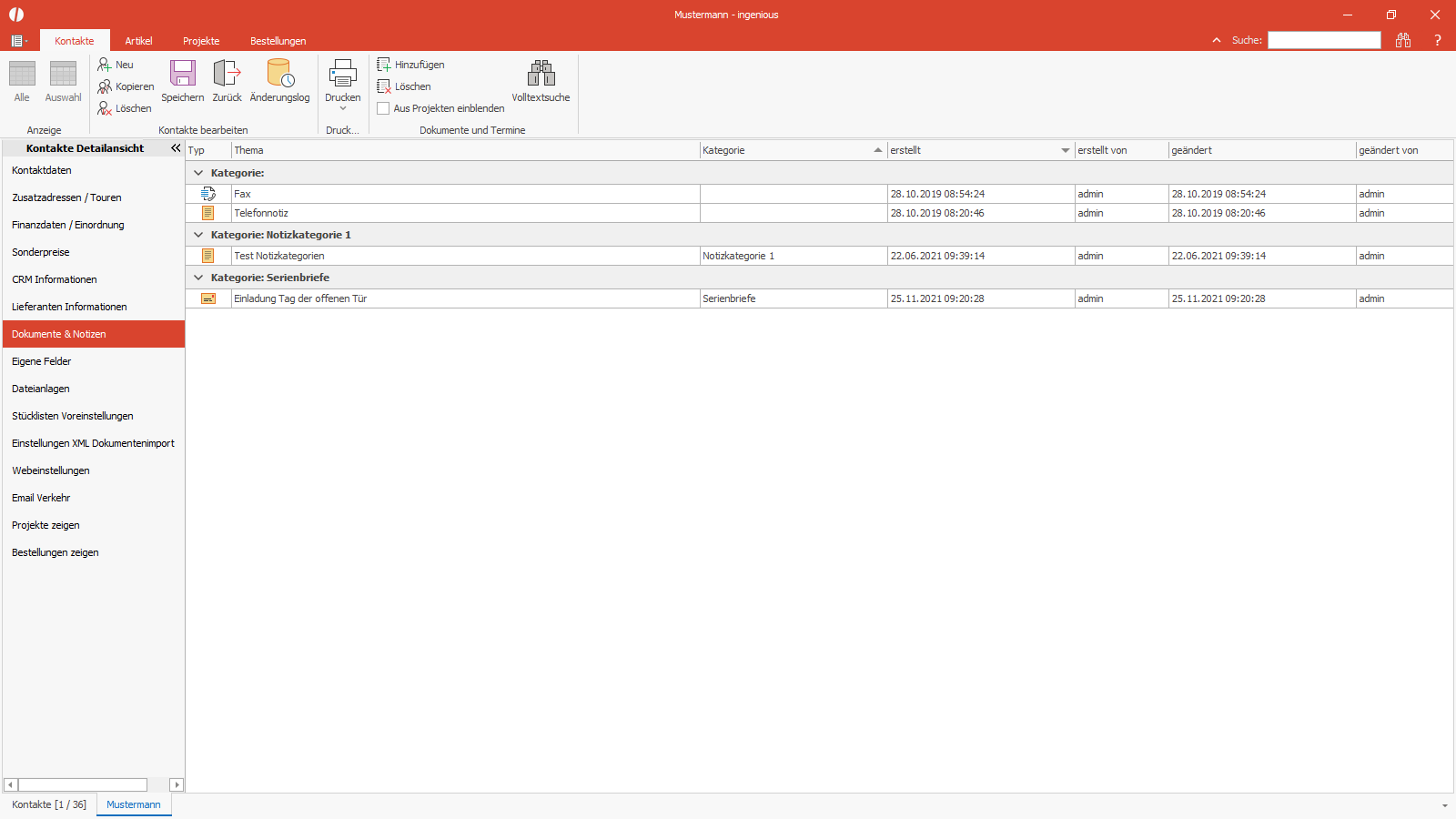
Task: Collapse the Kontakte Detailansicht sidebar
Action: coord(176,147)
